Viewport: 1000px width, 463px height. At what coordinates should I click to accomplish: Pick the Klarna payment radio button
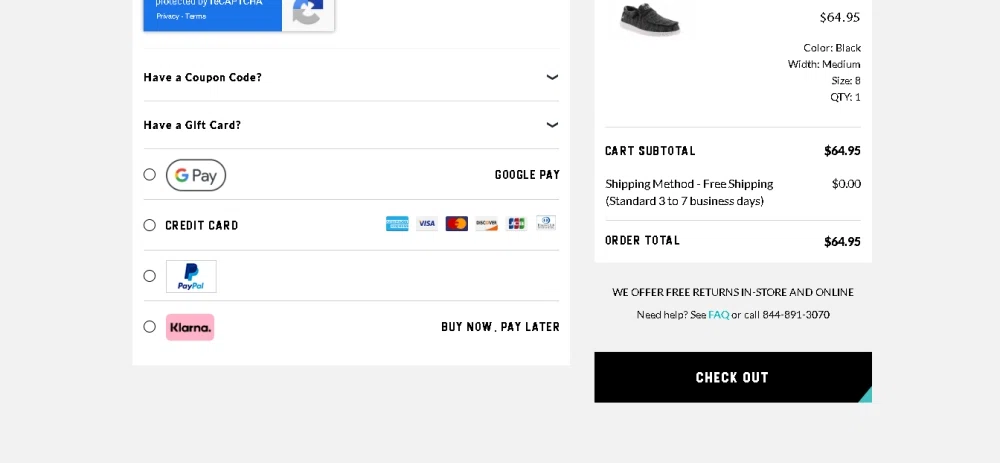pos(150,327)
